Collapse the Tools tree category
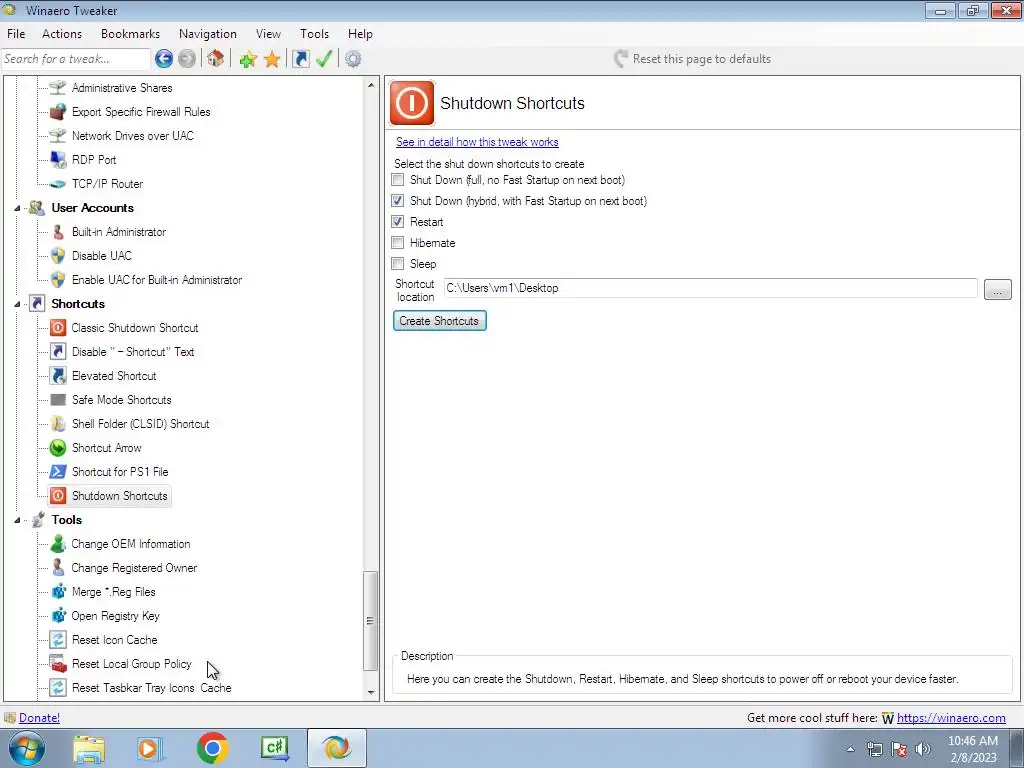This screenshot has height=768, width=1024. 18,520
